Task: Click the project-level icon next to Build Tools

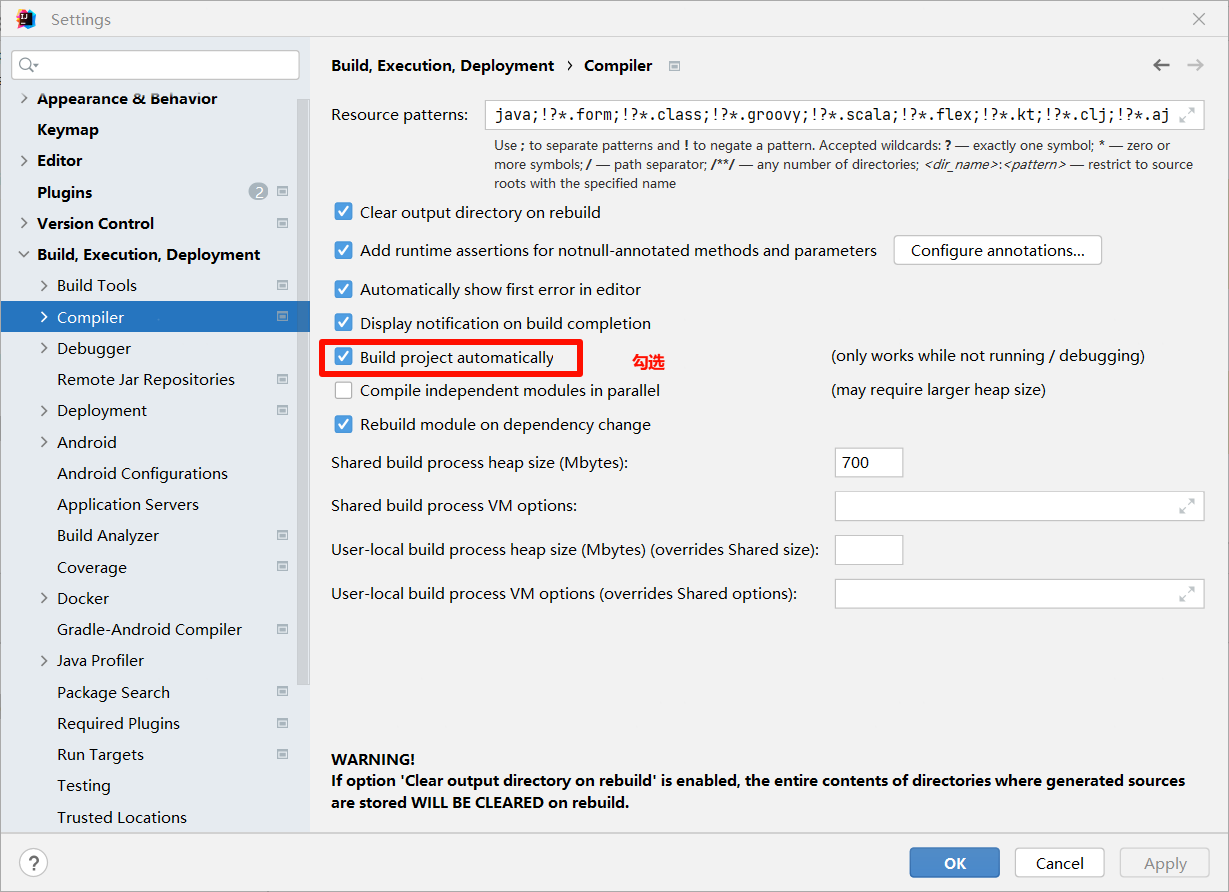Action: click(x=283, y=285)
